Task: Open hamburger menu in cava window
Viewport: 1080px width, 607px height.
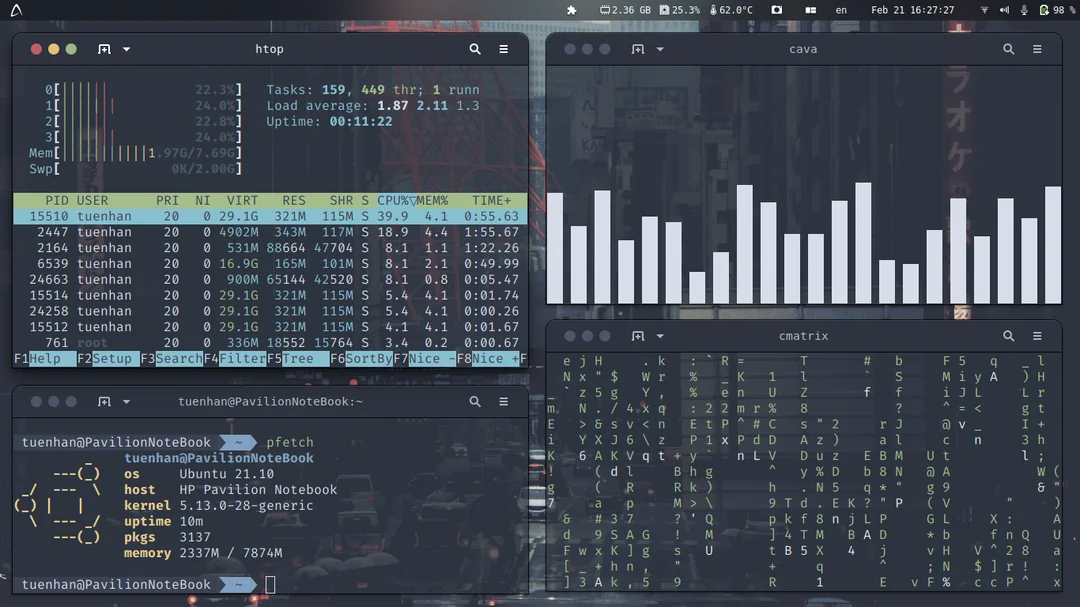Action: pyautogui.click(x=1037, y=49)
